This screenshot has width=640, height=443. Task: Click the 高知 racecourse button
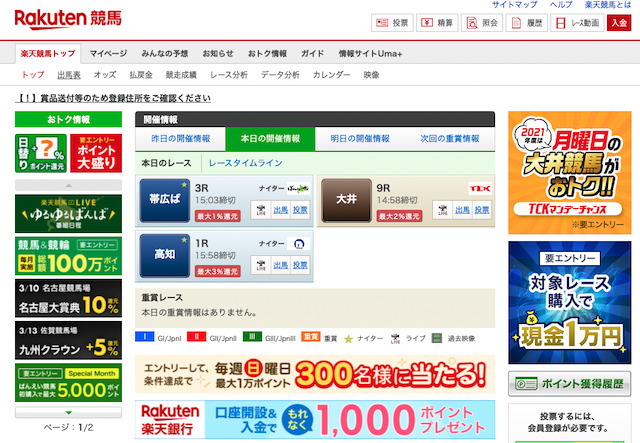click(x=164, y=255)
